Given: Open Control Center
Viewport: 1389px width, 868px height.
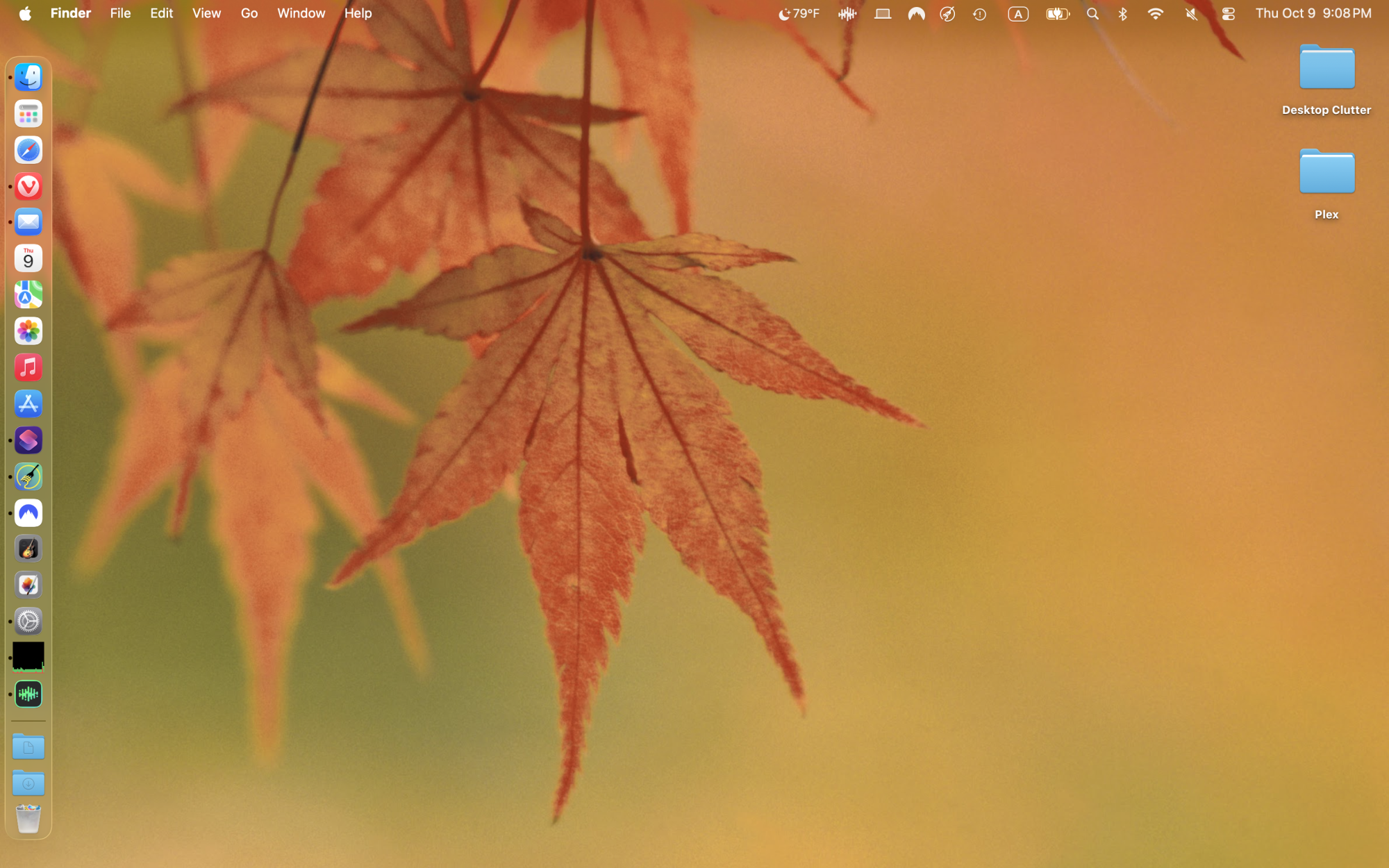Looking at the screenshot, I should tap(1228, 13).
